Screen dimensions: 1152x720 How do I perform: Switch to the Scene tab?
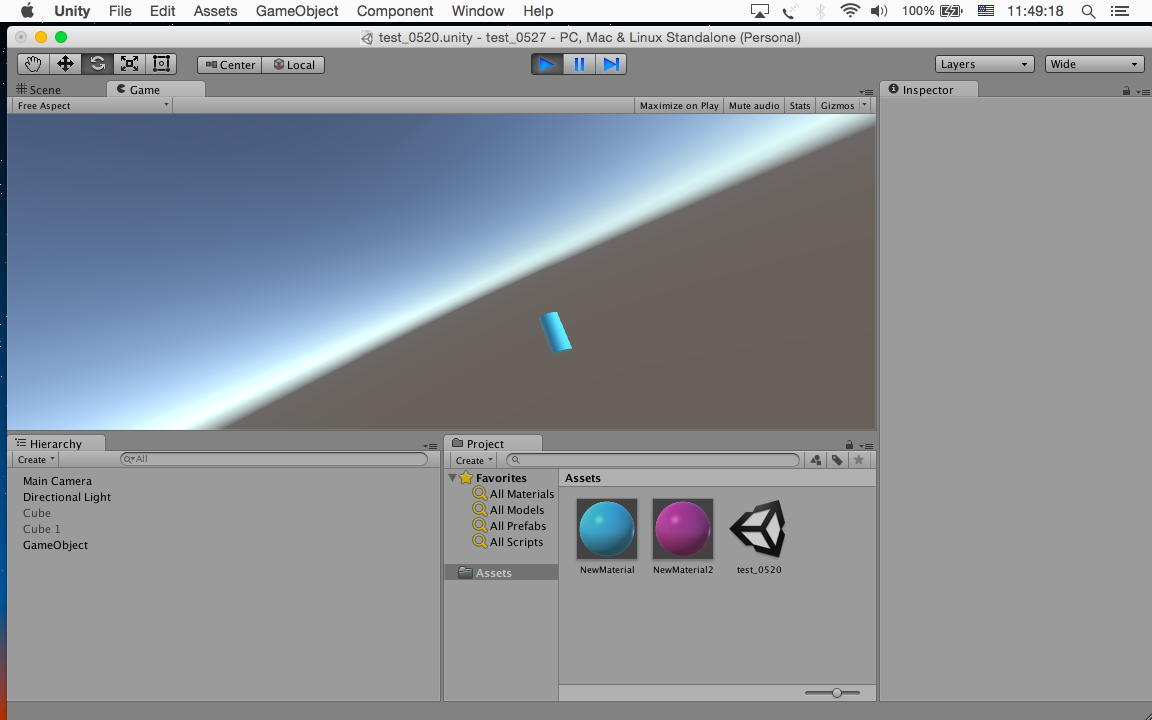coord(39,90)
